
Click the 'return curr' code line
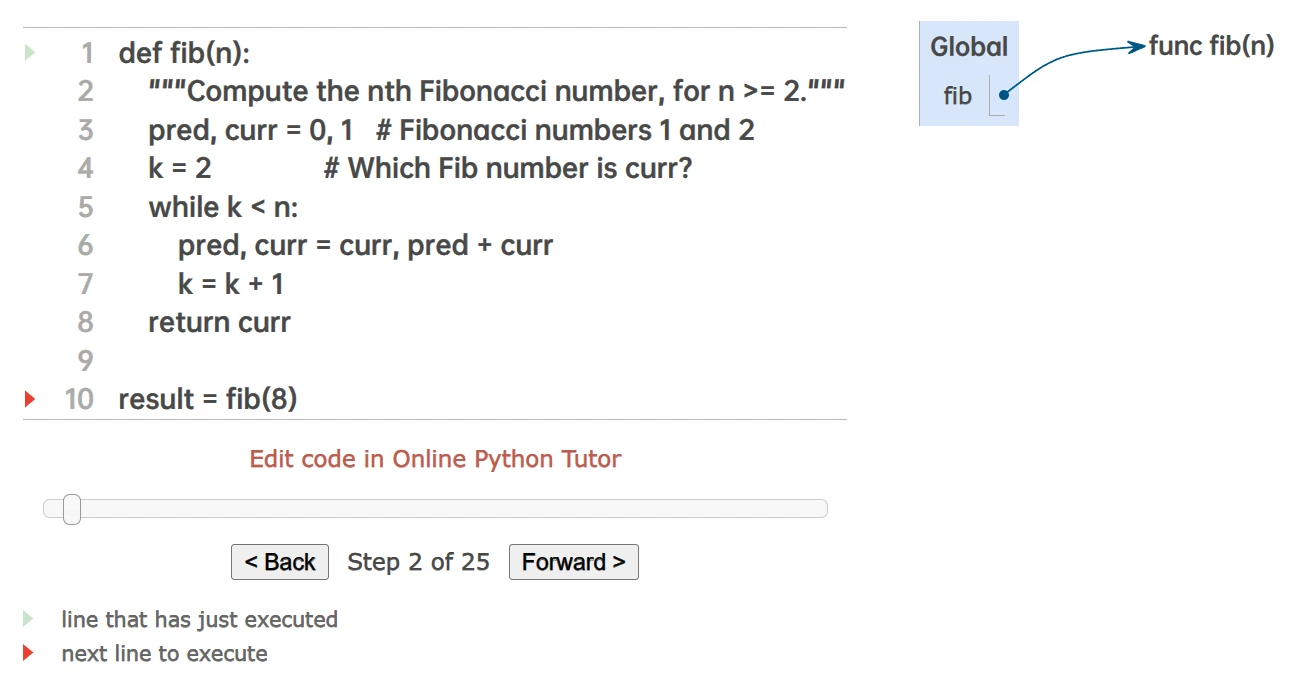click(219, 322)
